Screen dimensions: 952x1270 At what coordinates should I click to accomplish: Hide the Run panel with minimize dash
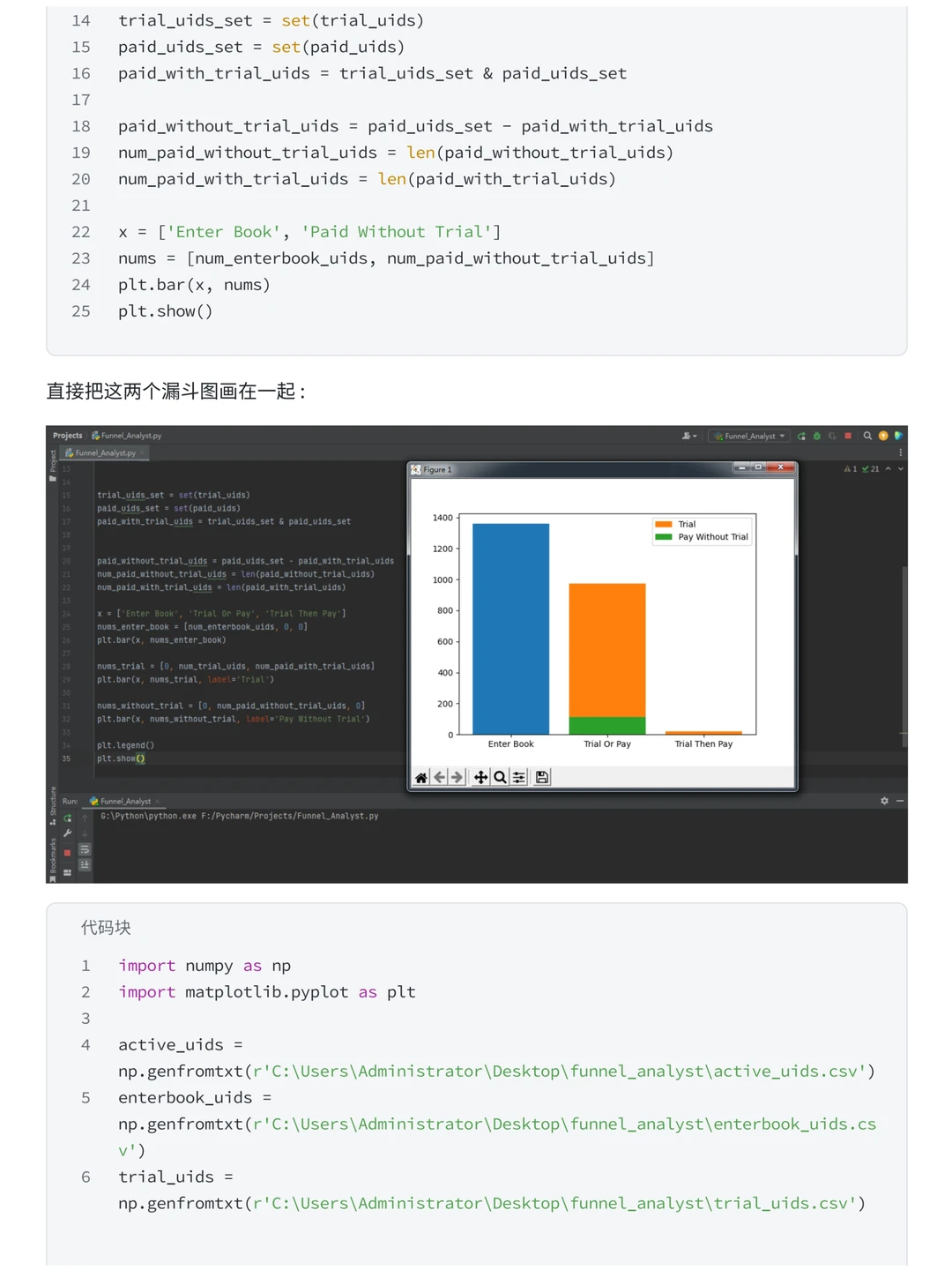[x=900, y=801]
